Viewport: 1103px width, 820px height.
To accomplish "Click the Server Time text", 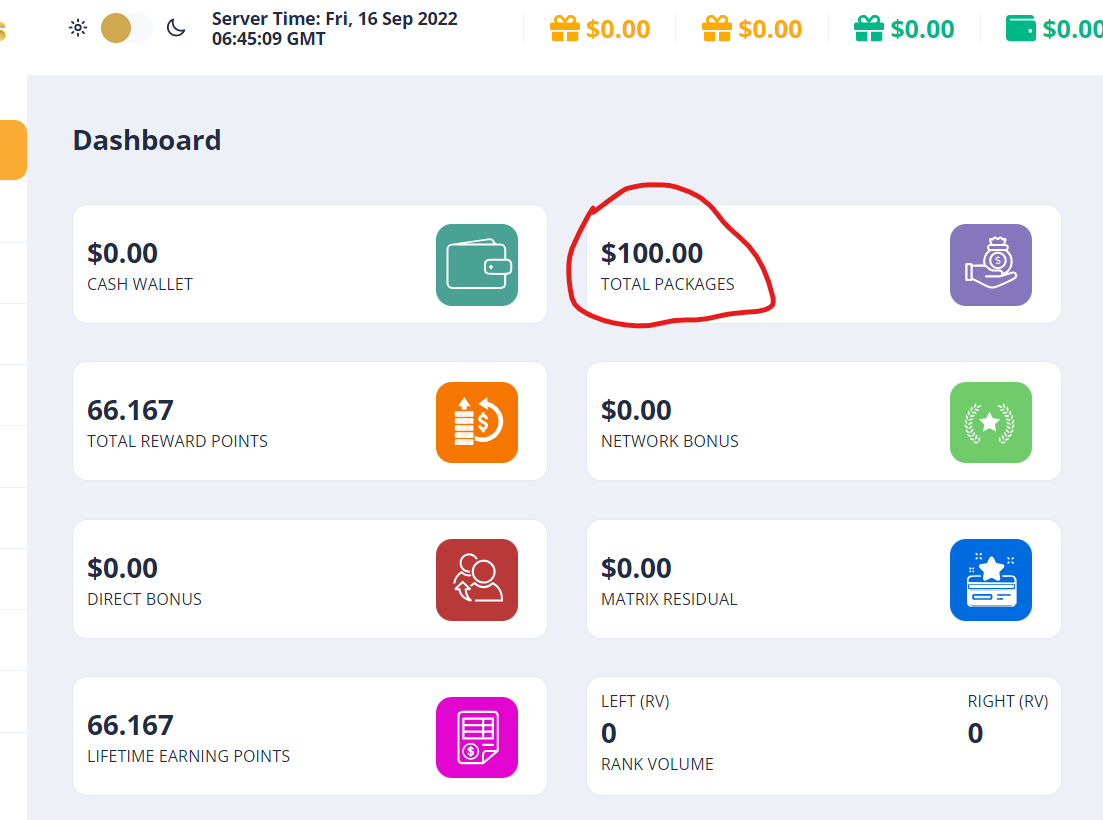I will pyautogui.click(x=335, y=29).
